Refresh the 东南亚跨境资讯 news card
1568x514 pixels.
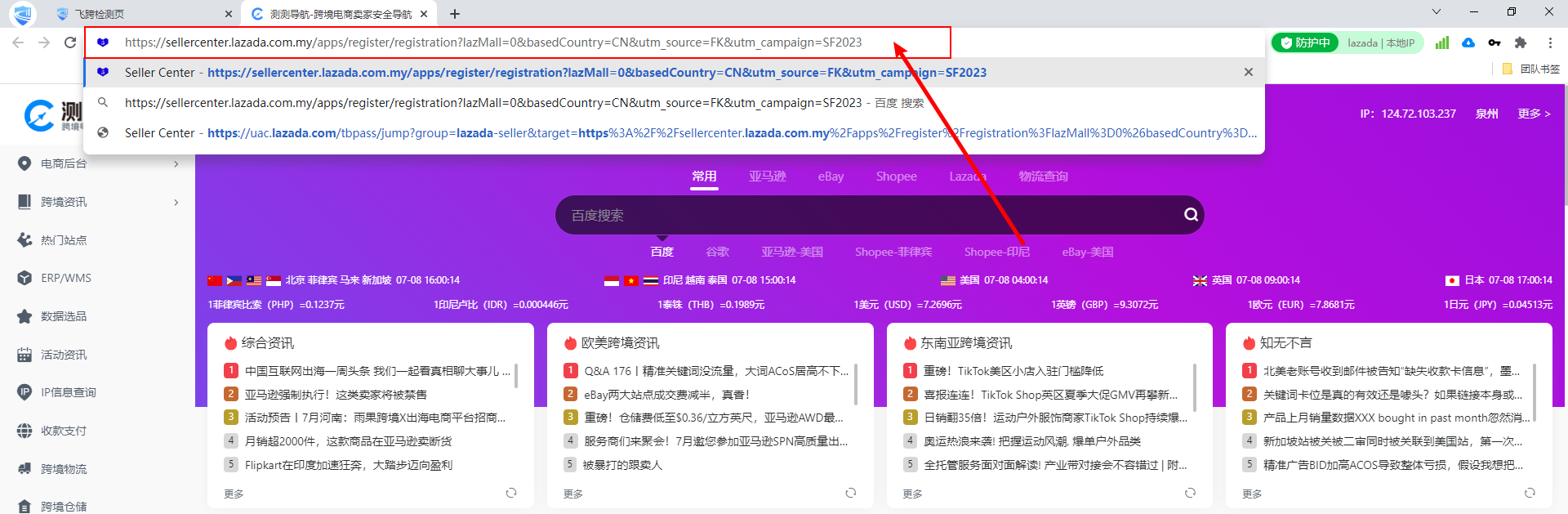click(1190, 493)
